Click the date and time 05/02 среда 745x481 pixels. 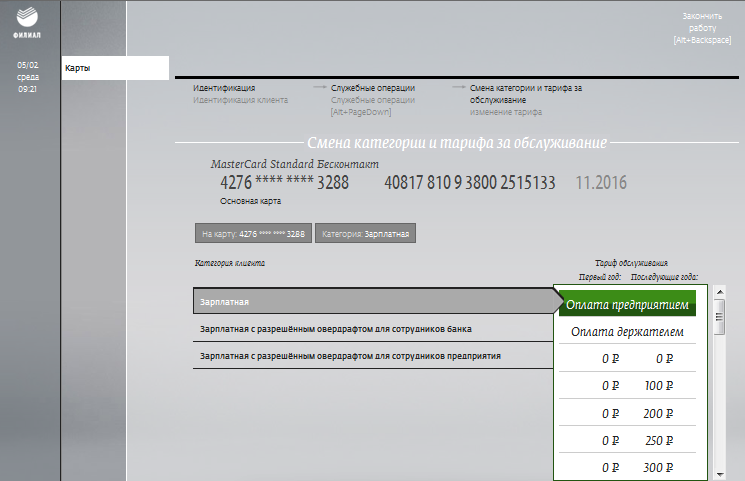click(28, 77)
